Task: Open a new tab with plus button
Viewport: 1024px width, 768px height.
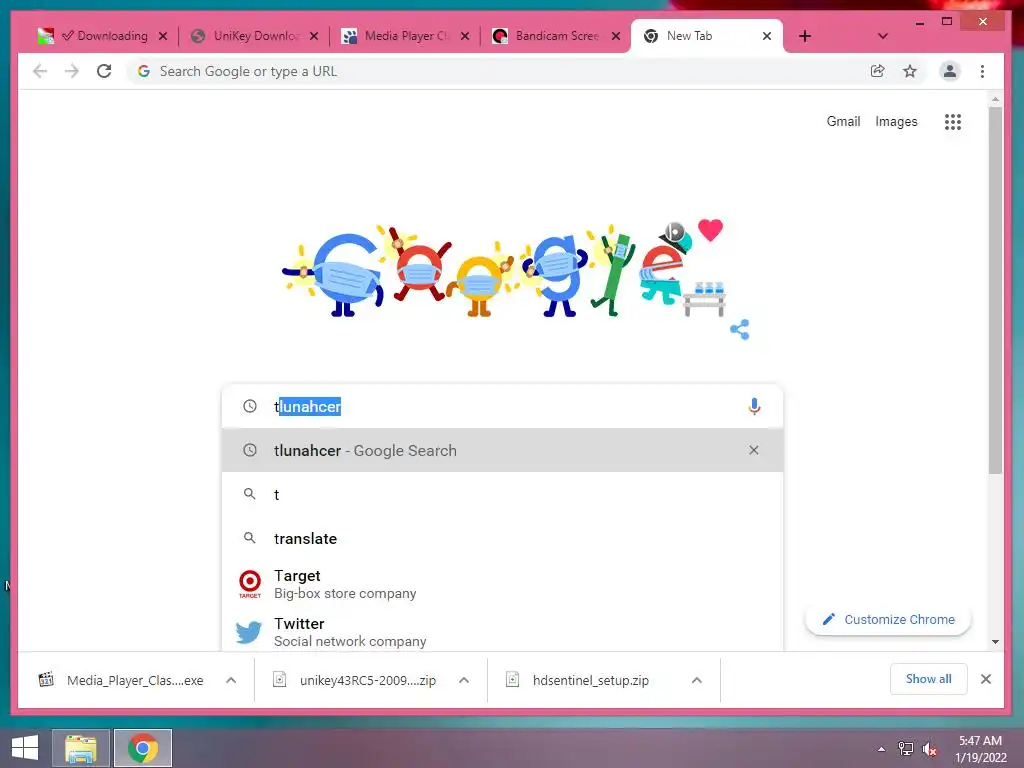Action: click(805, 36)
